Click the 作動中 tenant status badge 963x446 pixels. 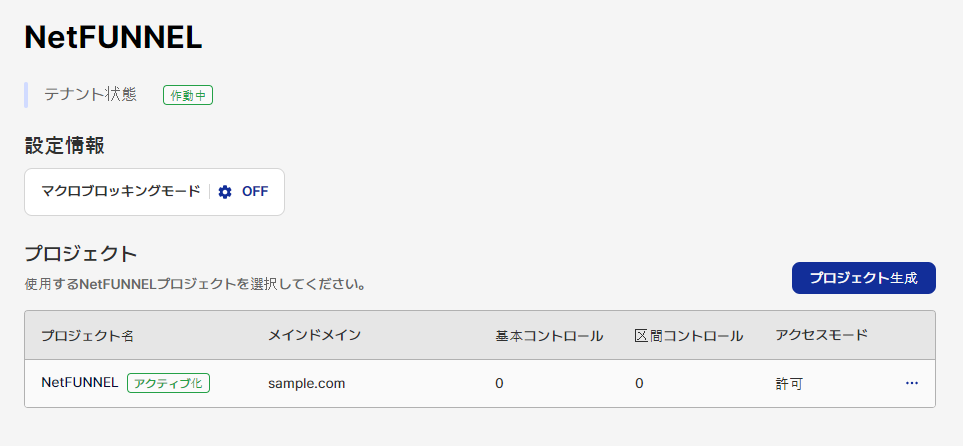tap(188, 95)
